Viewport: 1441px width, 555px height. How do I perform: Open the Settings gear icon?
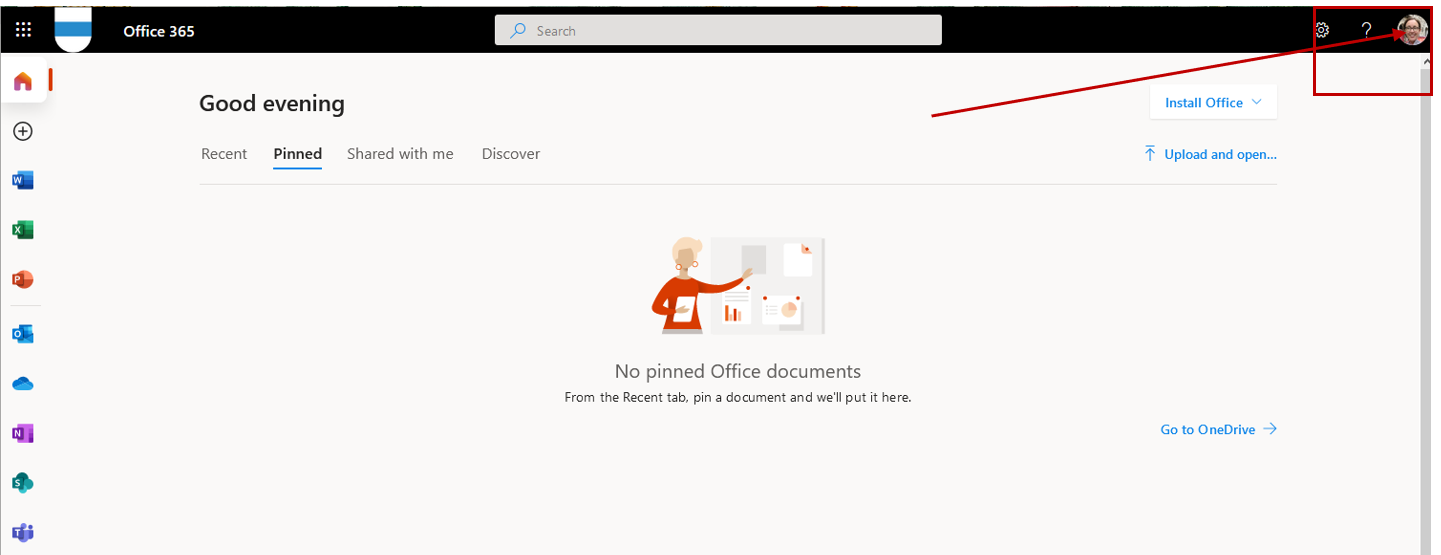tap(1322, 30)
